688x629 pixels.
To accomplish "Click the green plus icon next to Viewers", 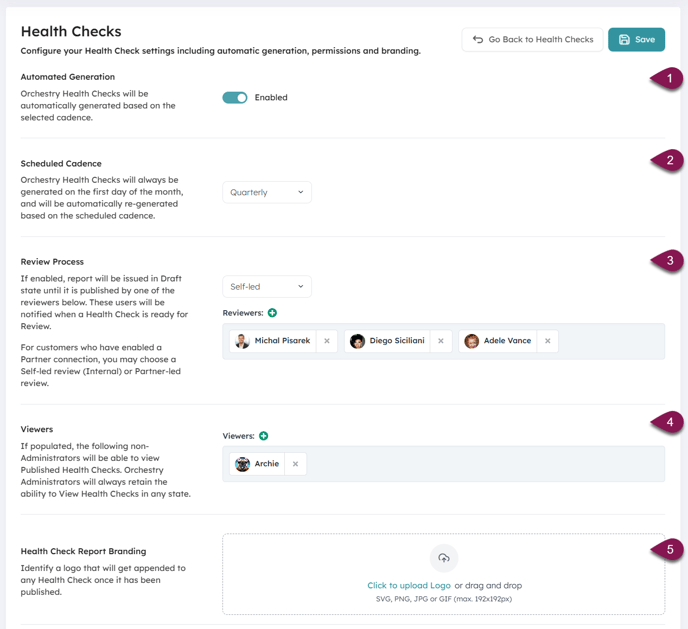I will 264,436.
